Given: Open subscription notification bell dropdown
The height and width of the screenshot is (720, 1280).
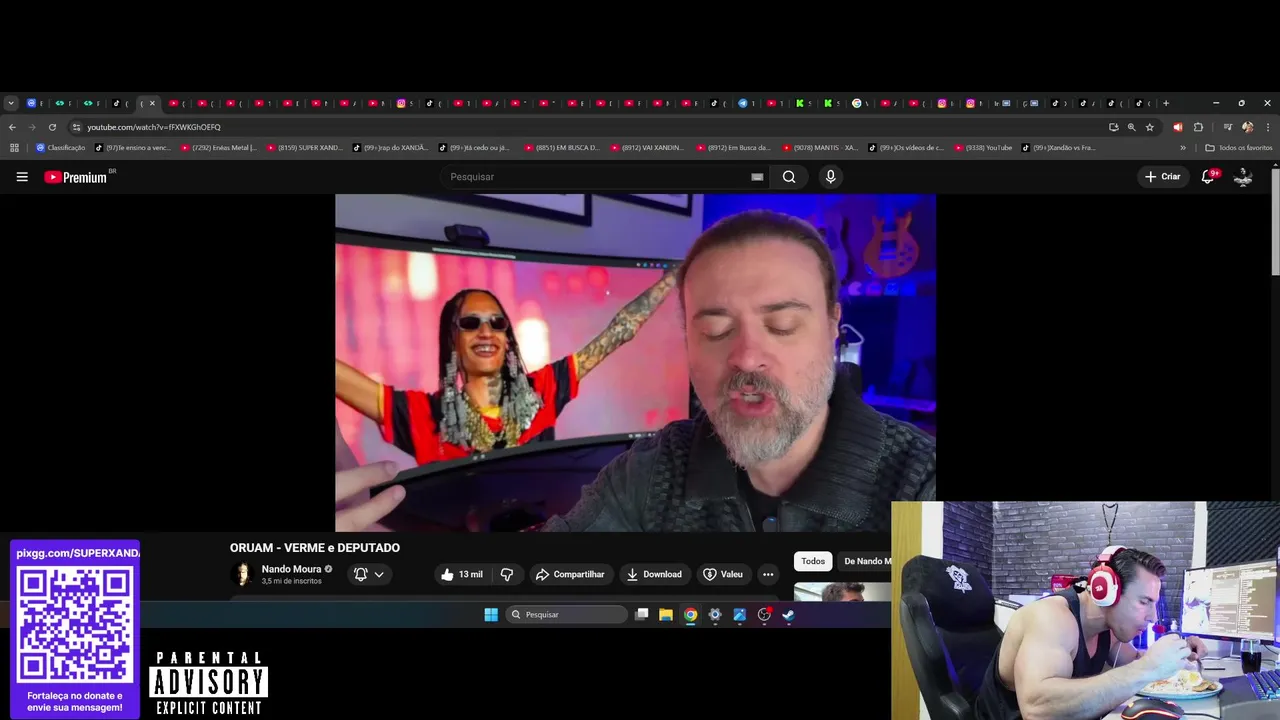Looking at the screenshot, I should coord(369,574).
